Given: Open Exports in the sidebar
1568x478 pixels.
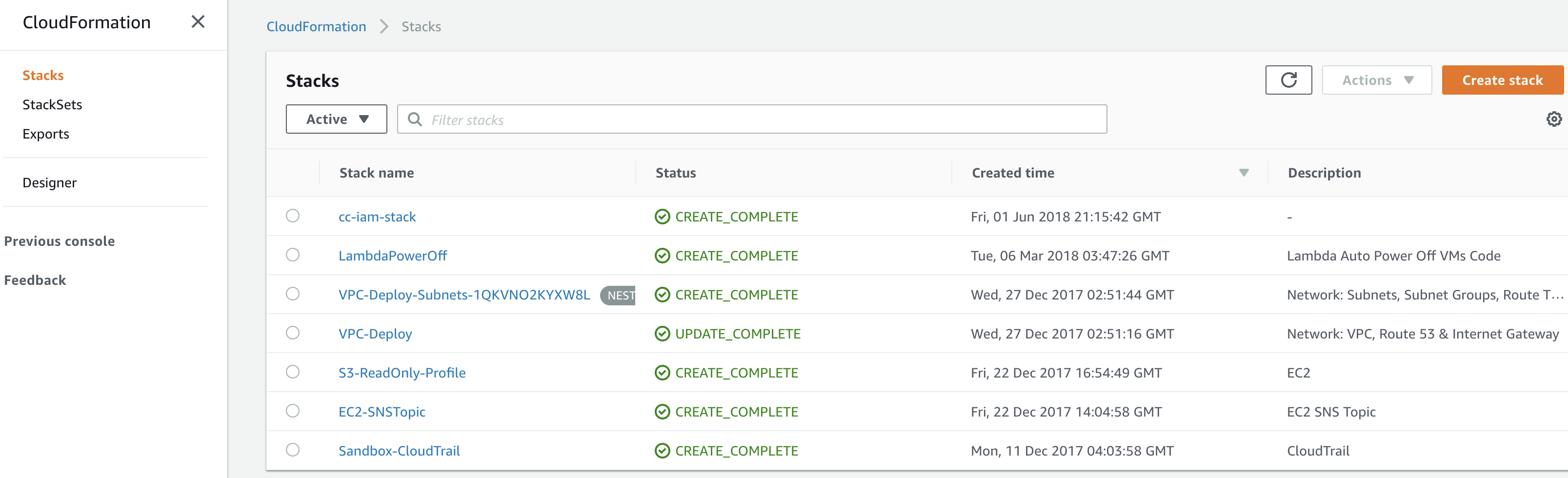Looking at the screenshot, I should point(46,134).
